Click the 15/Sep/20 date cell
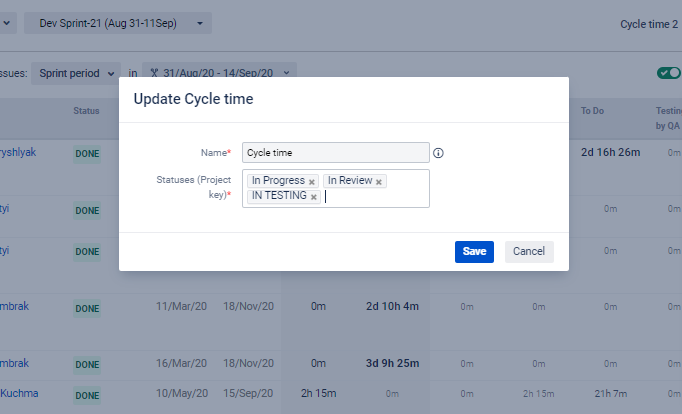Image resolution: width=682 pixels, height=414 pixels. pyautogui.click(x=248, y=393)
